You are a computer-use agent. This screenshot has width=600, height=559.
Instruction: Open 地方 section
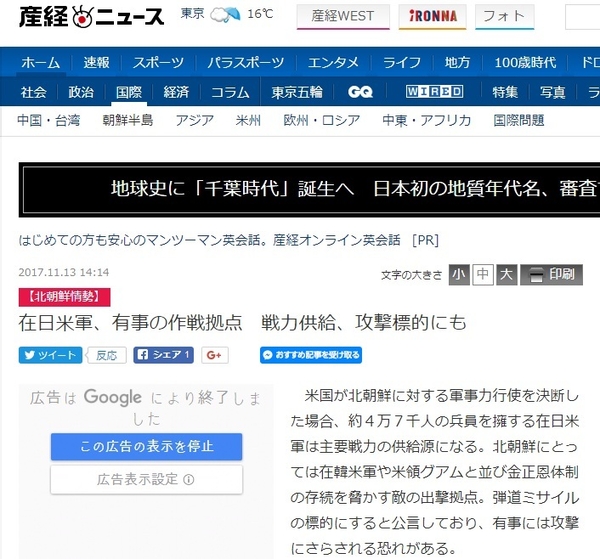[x=457, y=62]
